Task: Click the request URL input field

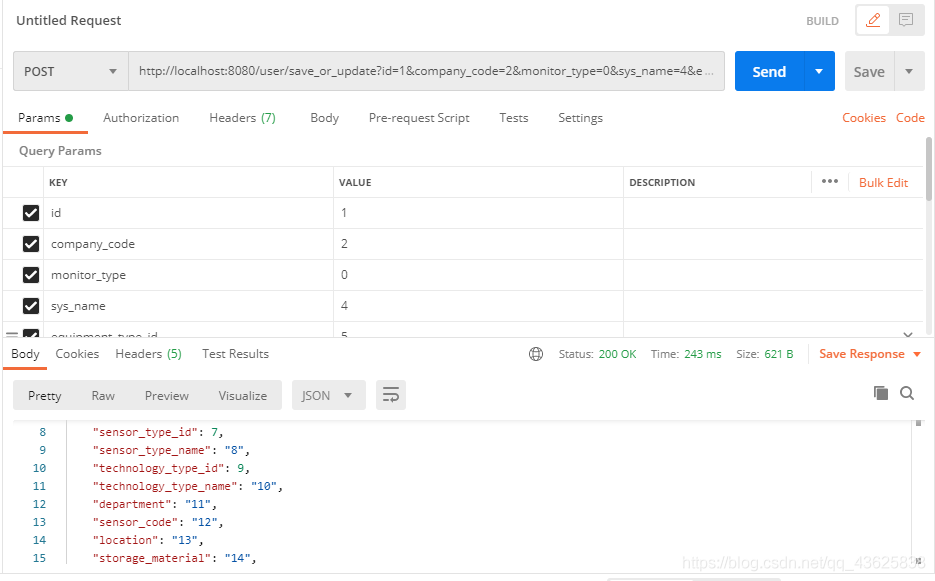Action: click(x=426, y=71)
